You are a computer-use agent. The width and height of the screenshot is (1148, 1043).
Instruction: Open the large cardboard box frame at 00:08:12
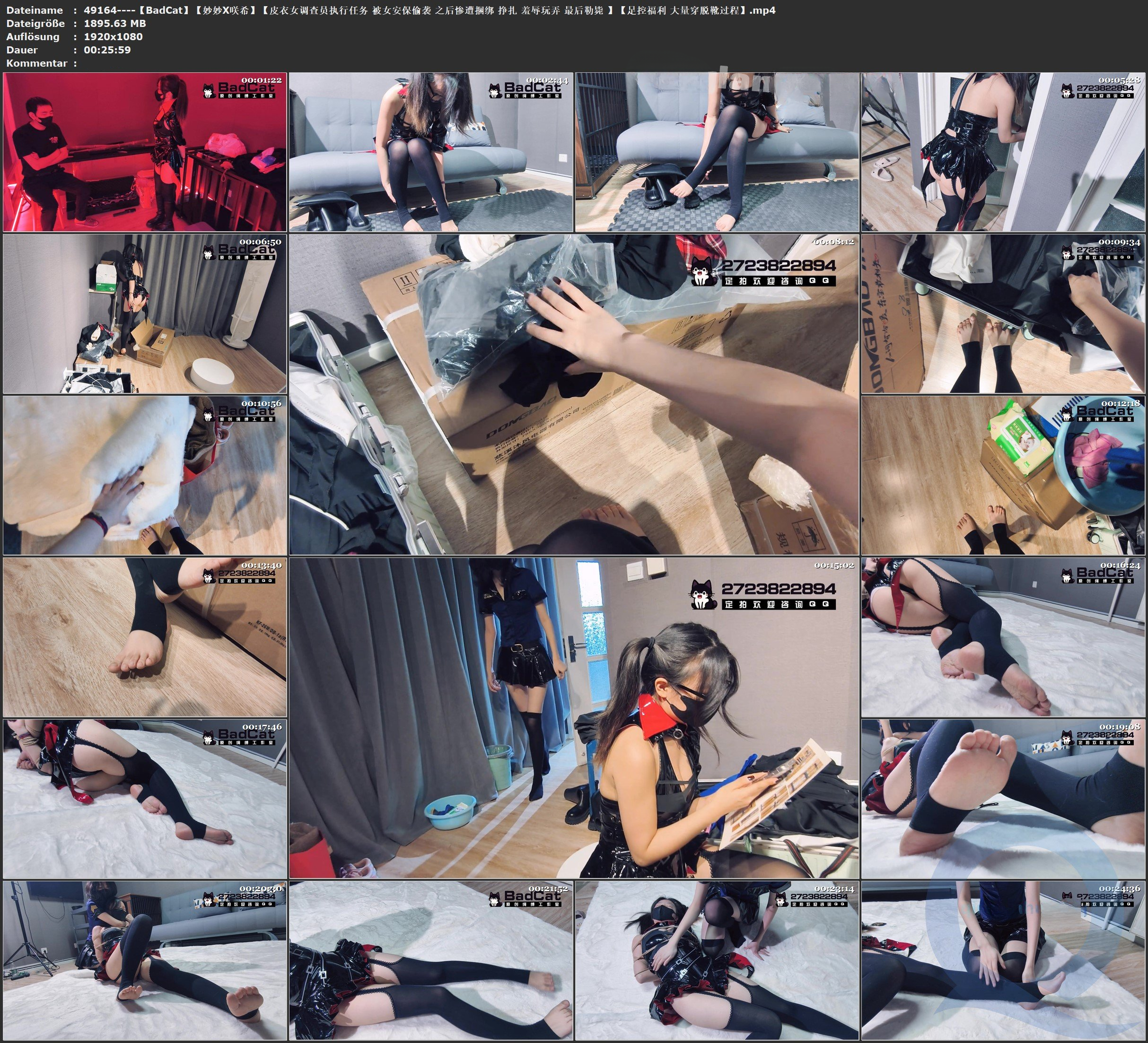pyautogui.click(x=573, y=394)
